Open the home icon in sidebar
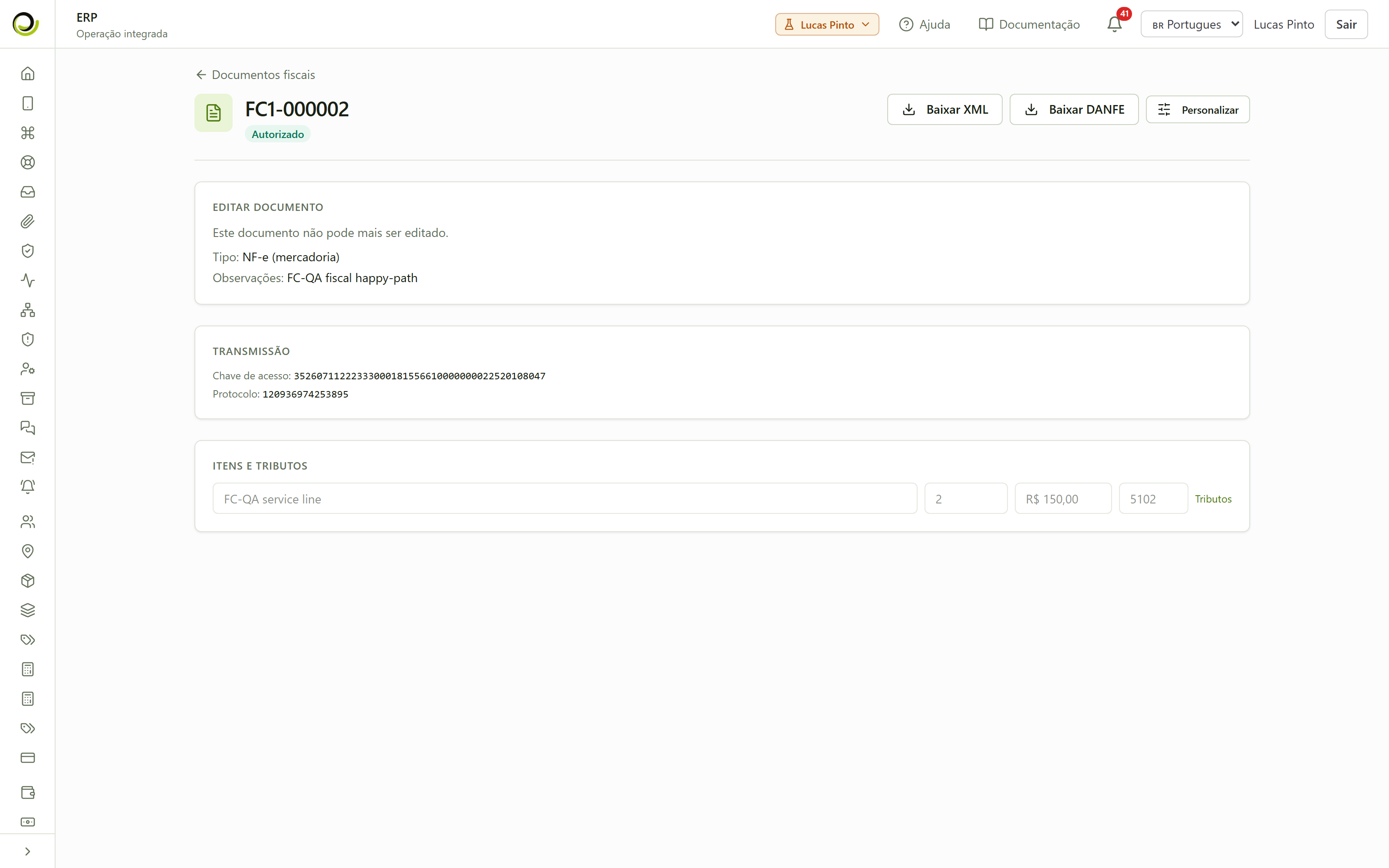 [x=27, y=73]
